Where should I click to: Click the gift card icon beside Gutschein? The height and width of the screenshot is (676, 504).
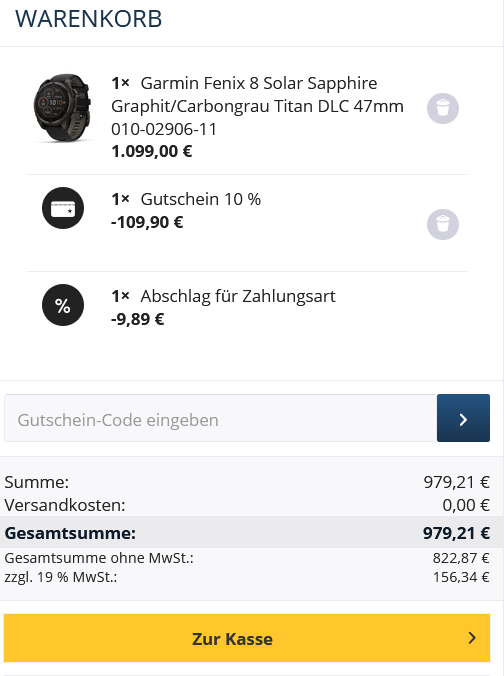[x=63, y=208]
